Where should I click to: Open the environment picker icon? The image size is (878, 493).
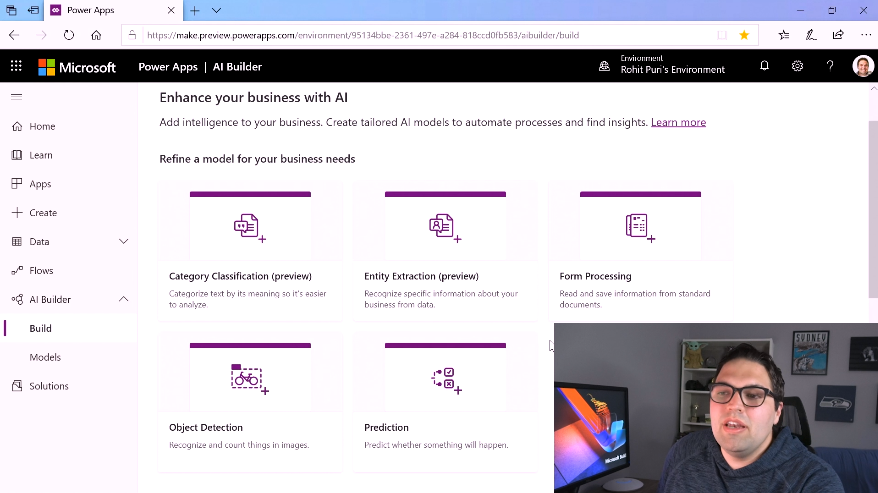(604, 66)
